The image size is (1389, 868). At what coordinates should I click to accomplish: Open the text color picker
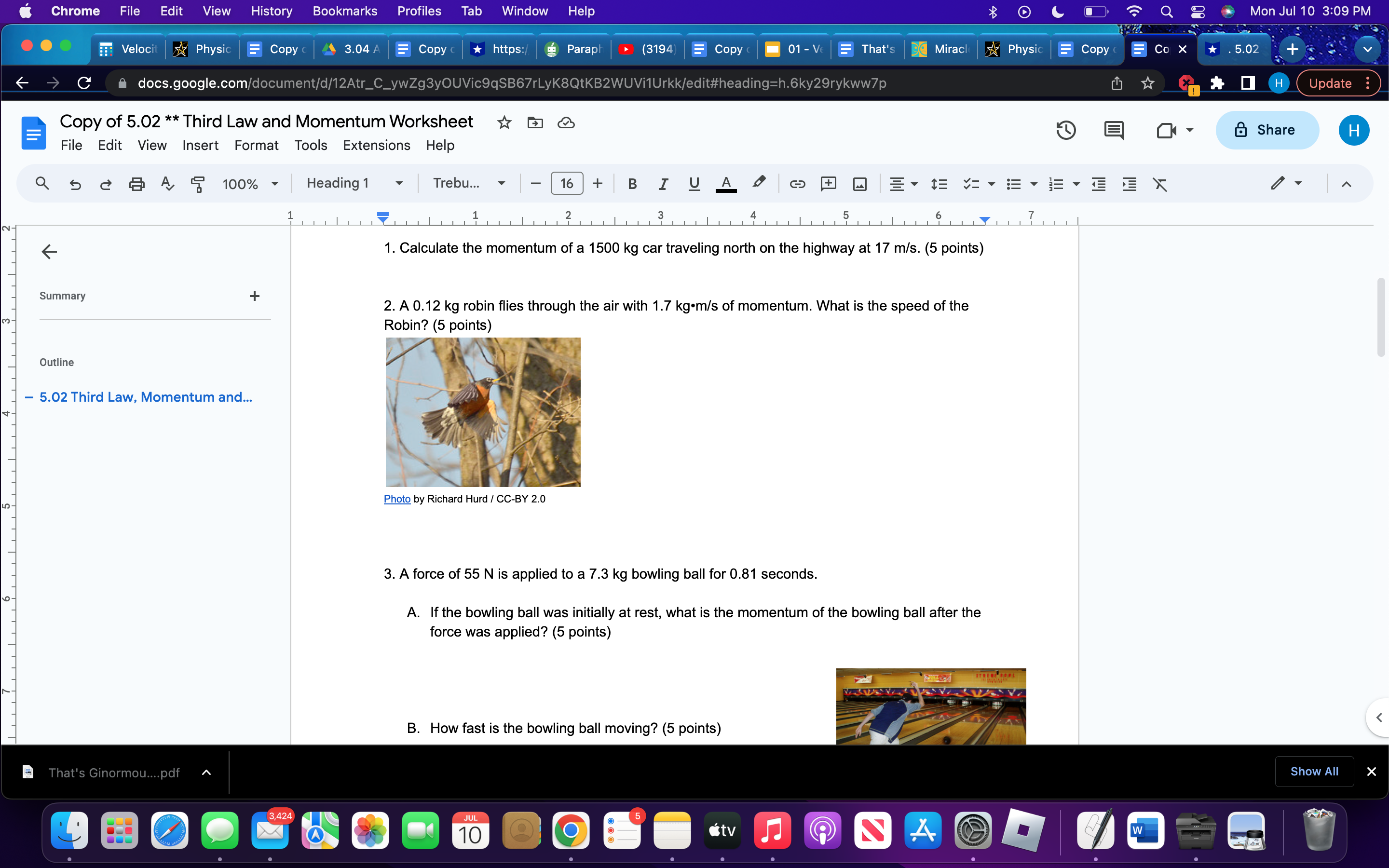click(726, 184)
